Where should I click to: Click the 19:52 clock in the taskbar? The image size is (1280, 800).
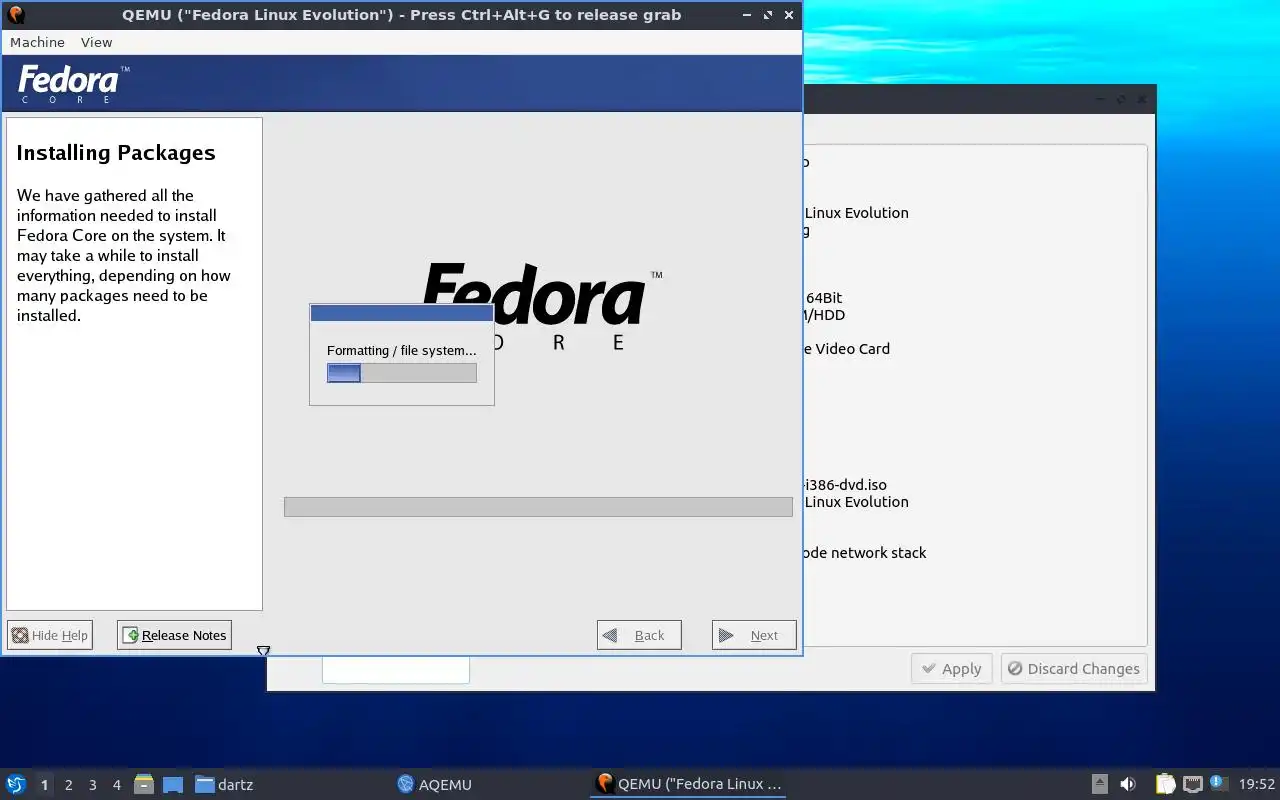click(x=1257, y=784)
